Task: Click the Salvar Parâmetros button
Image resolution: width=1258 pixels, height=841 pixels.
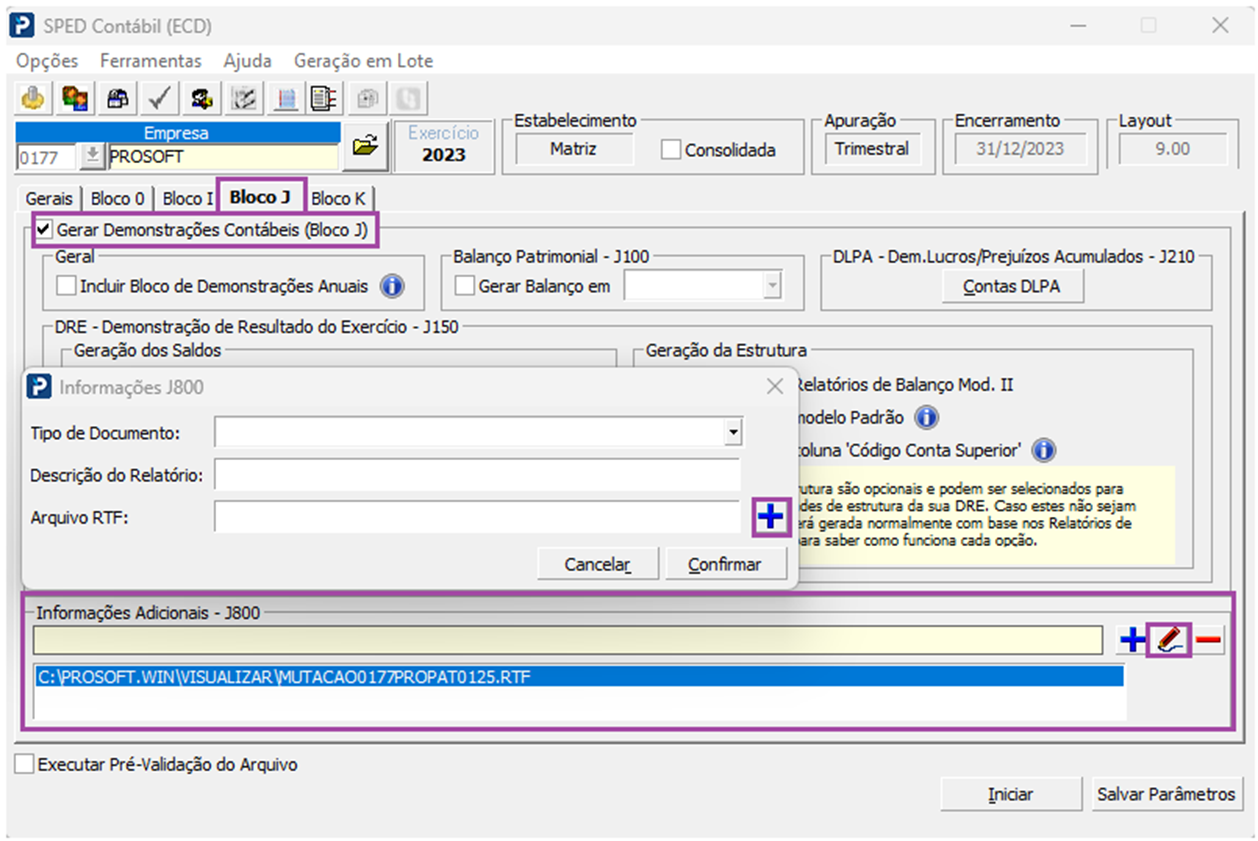Action: pos(1167,795)
